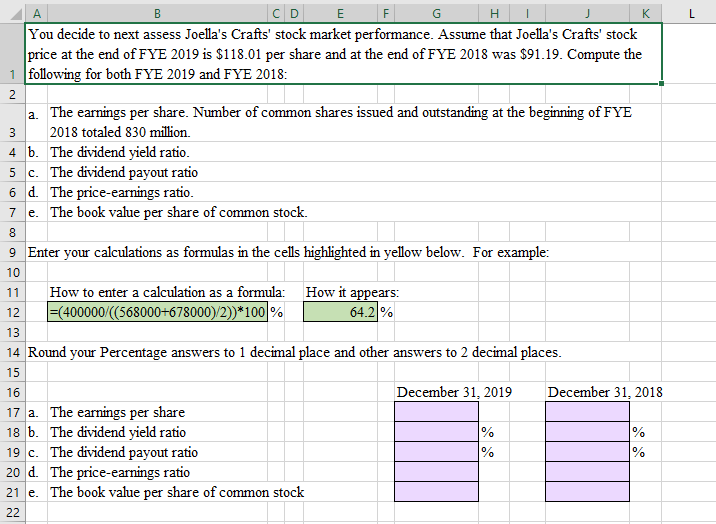Select column G header

pos(436,14)
